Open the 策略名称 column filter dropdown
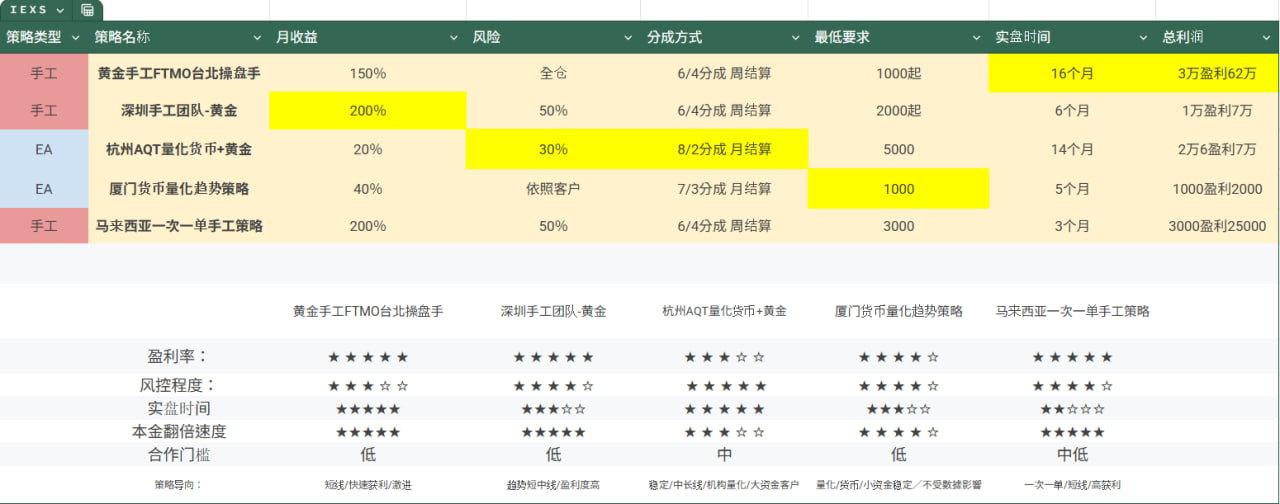The image size is (1280, 504). pos(259,38)
